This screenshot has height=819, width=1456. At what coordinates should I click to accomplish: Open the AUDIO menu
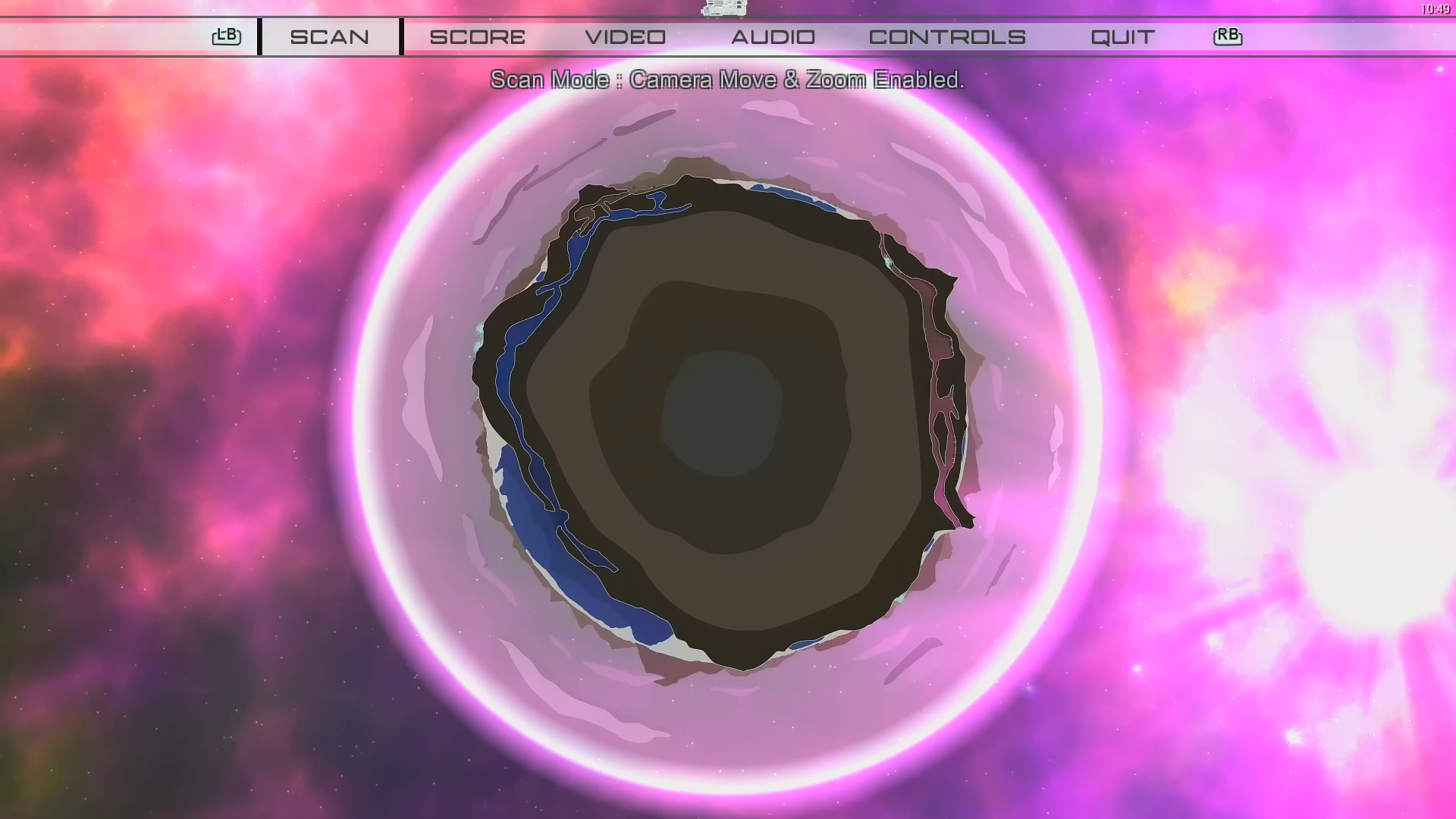point(773,36)
